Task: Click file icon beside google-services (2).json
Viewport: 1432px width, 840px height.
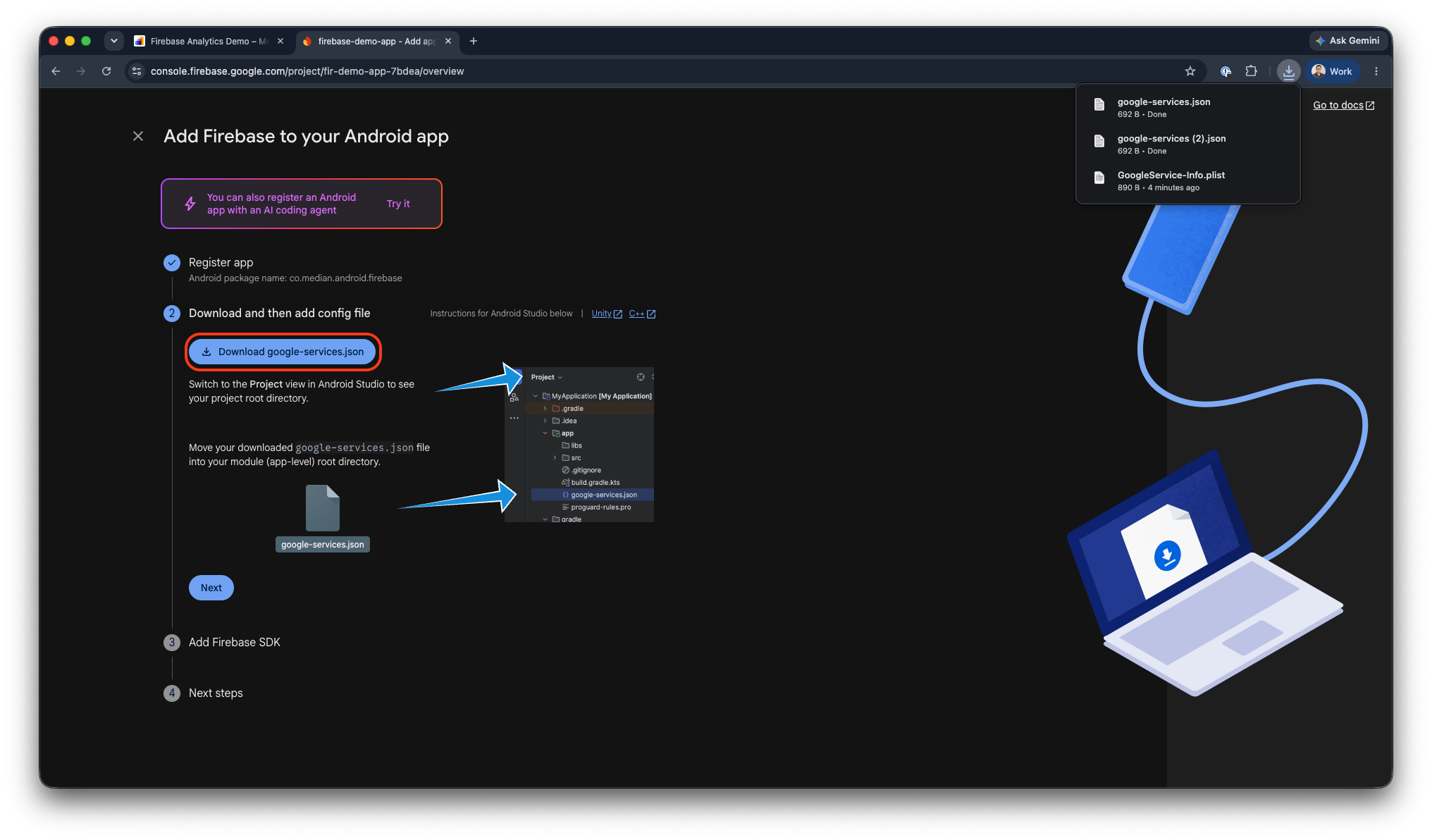Action: click(1099, 141)
